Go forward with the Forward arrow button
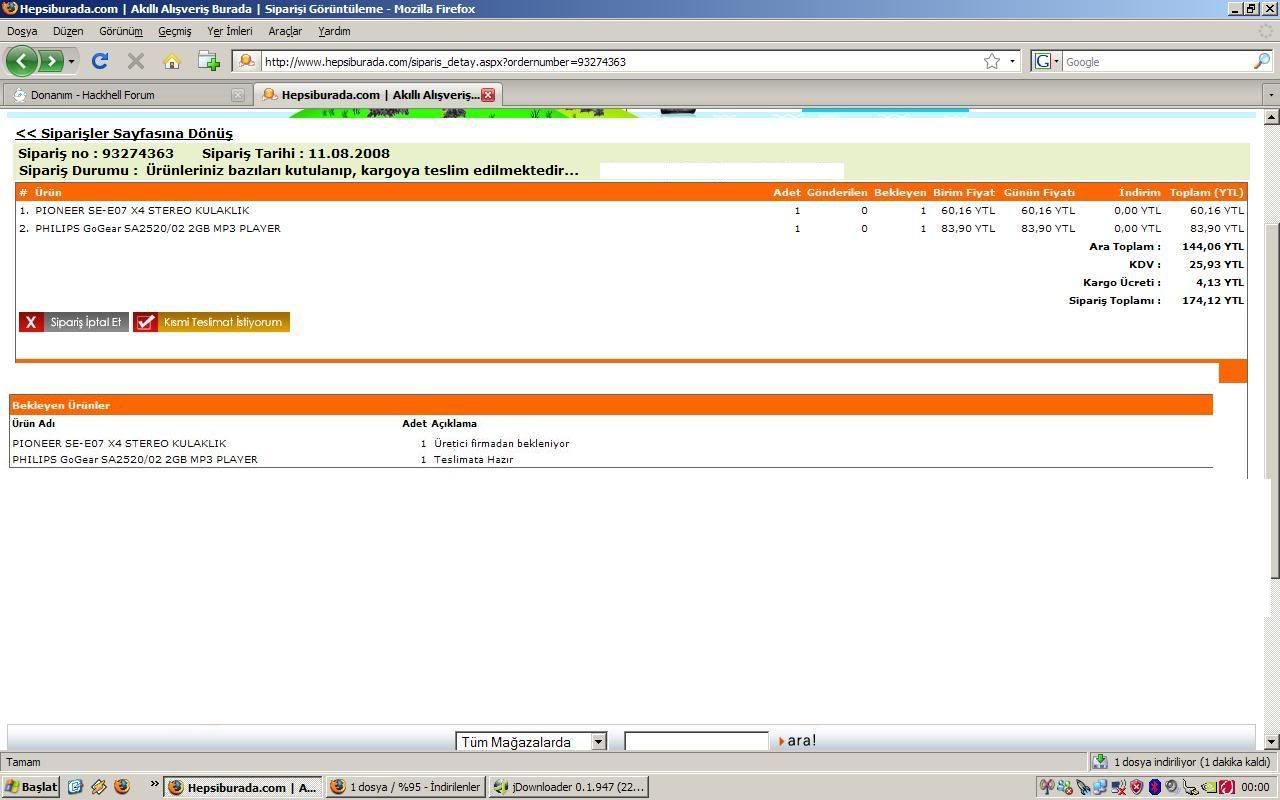1280x800 pixels. pos(49,61)
